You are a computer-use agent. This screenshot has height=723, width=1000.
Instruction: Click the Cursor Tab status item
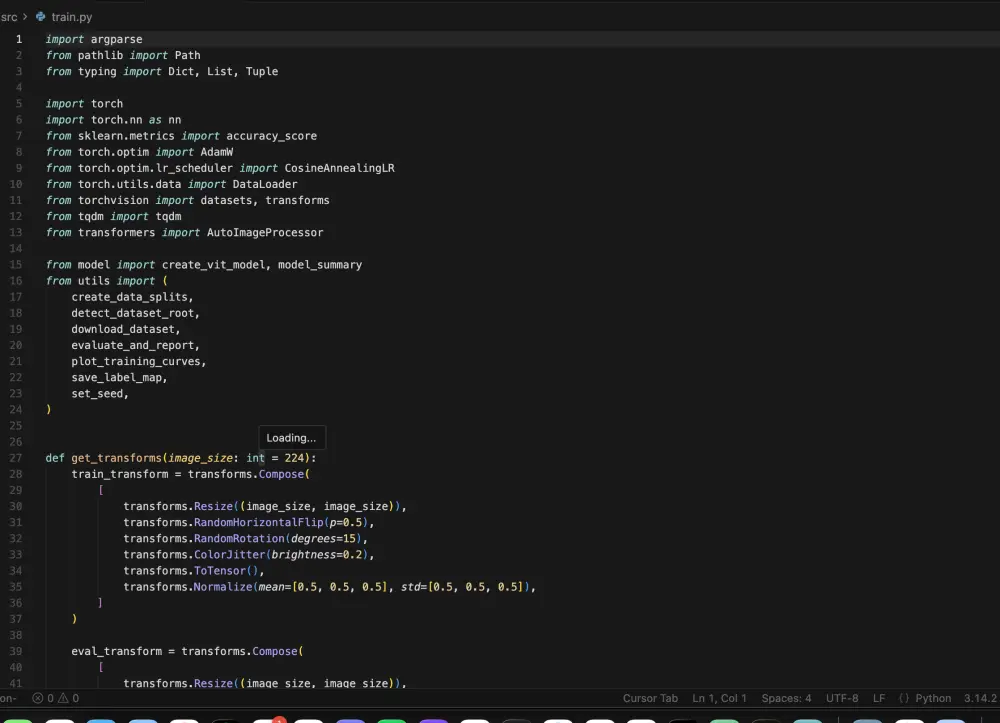pos(650,698)
